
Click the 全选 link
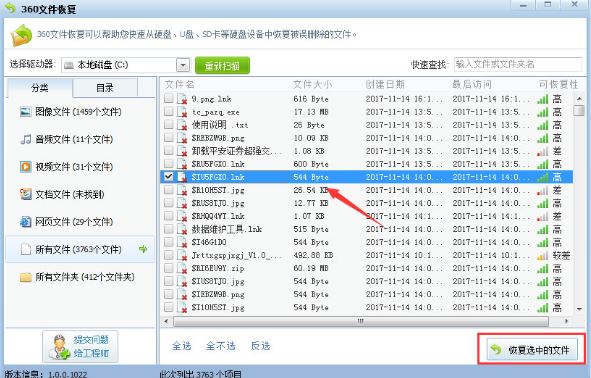[x=182, y=346]
